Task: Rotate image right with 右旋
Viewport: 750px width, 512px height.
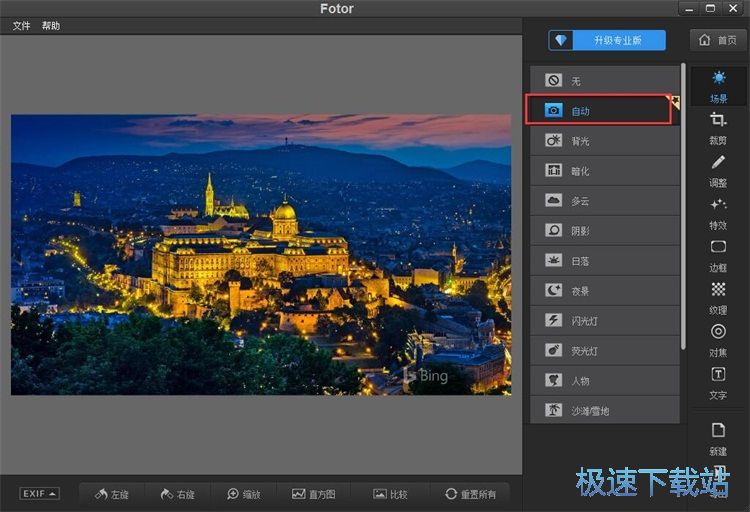Action: click(x=177, y=494)
